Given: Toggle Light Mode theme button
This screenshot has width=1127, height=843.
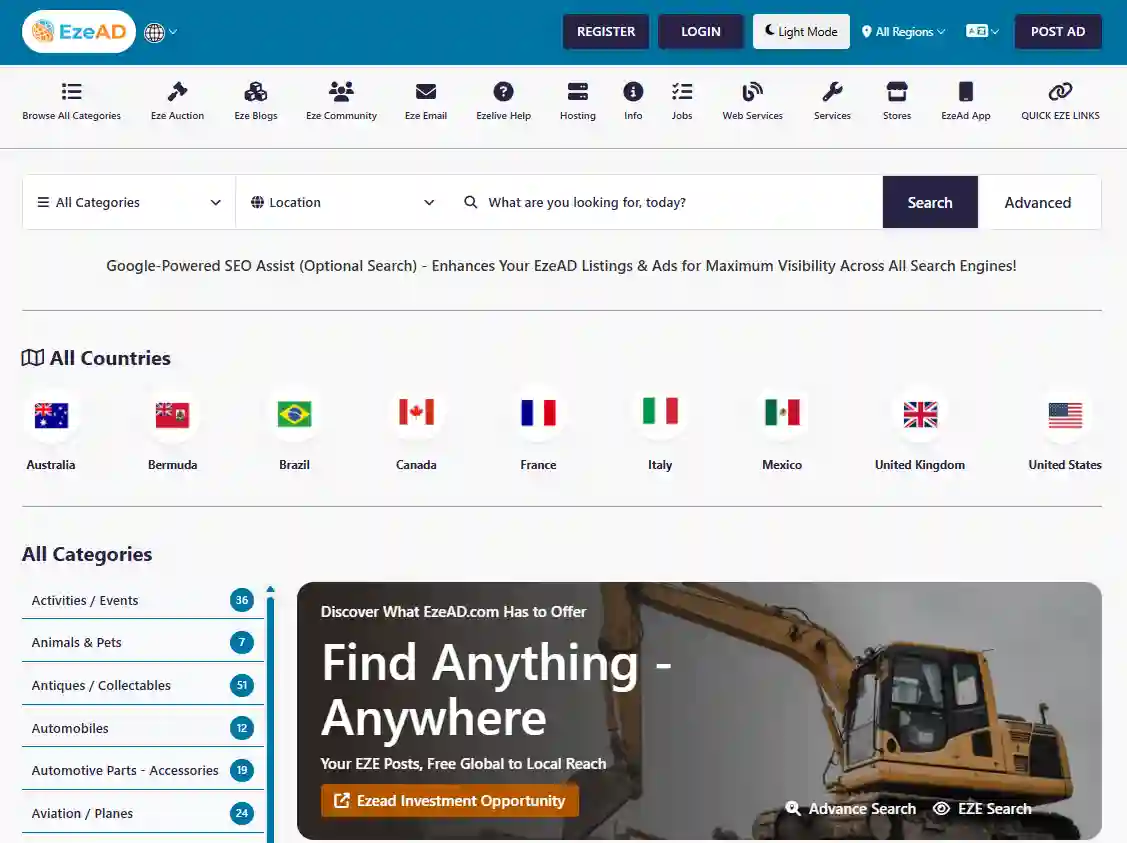Looking at the screenshot, I should coord(801,32).
